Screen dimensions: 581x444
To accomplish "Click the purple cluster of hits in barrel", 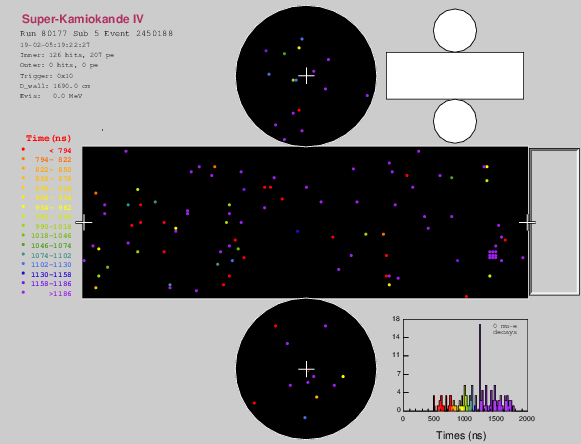I will pos(493,255).
